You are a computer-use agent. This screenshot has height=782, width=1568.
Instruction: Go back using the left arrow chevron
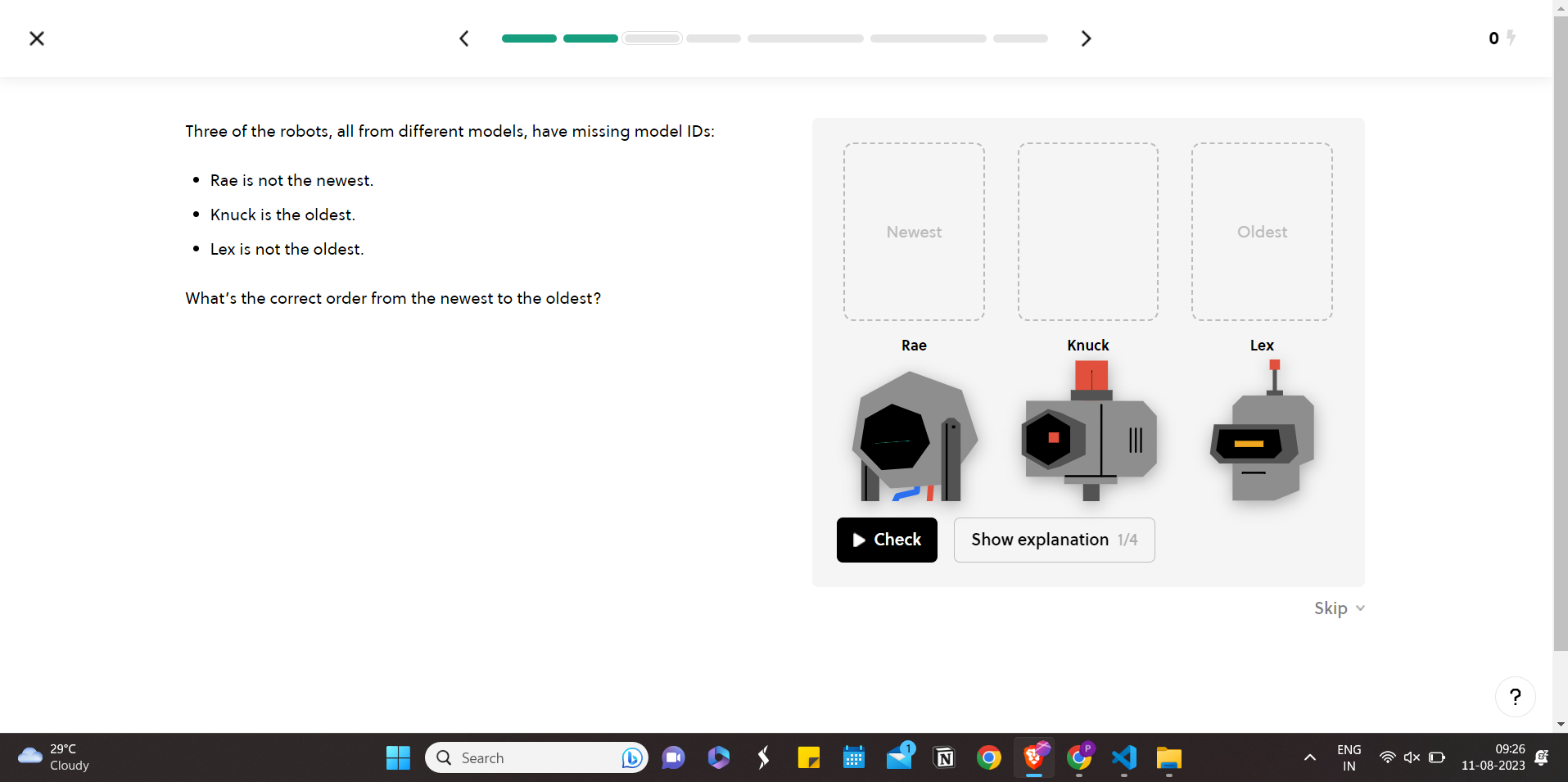[463, 38]
